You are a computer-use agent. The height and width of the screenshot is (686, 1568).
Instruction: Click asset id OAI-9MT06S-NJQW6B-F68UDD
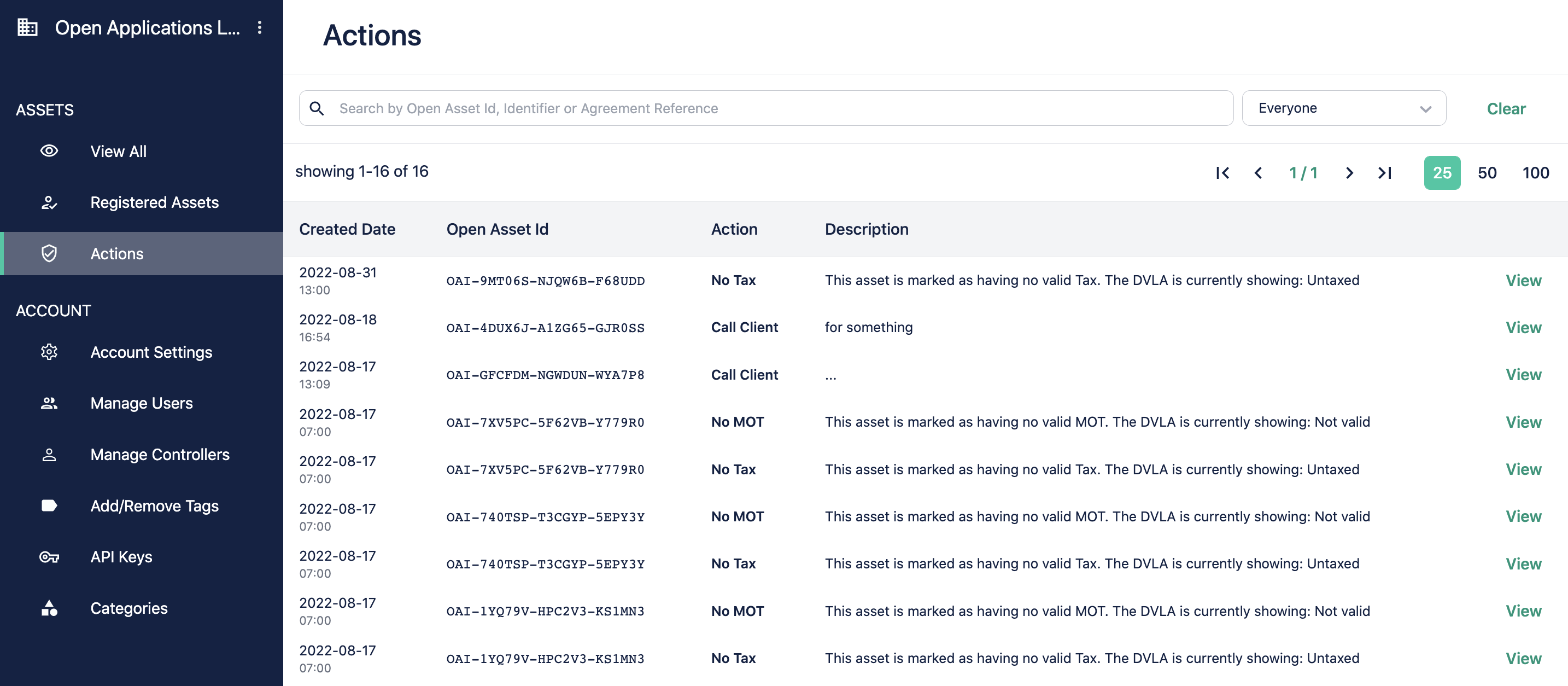[546, 281]
